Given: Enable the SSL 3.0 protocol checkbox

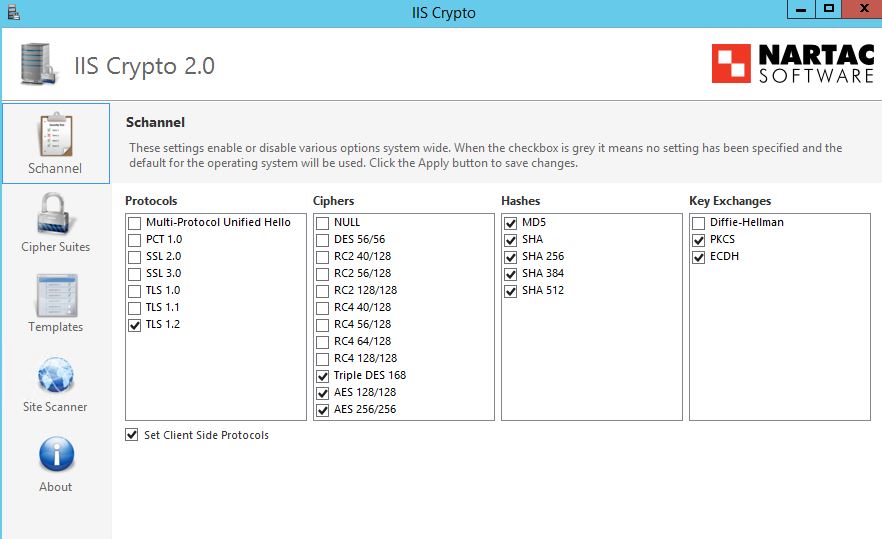Looking at the screenshot, I should [x=134, y=274].
